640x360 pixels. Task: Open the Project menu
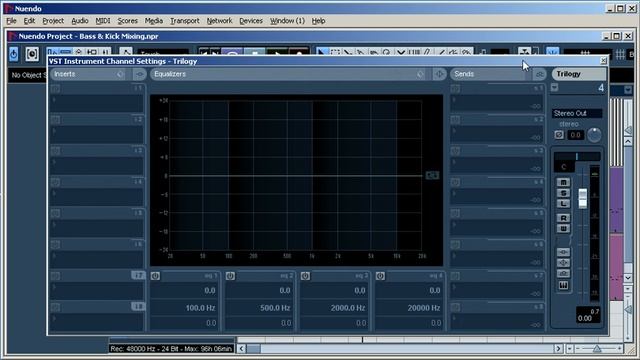coord(53,21)
